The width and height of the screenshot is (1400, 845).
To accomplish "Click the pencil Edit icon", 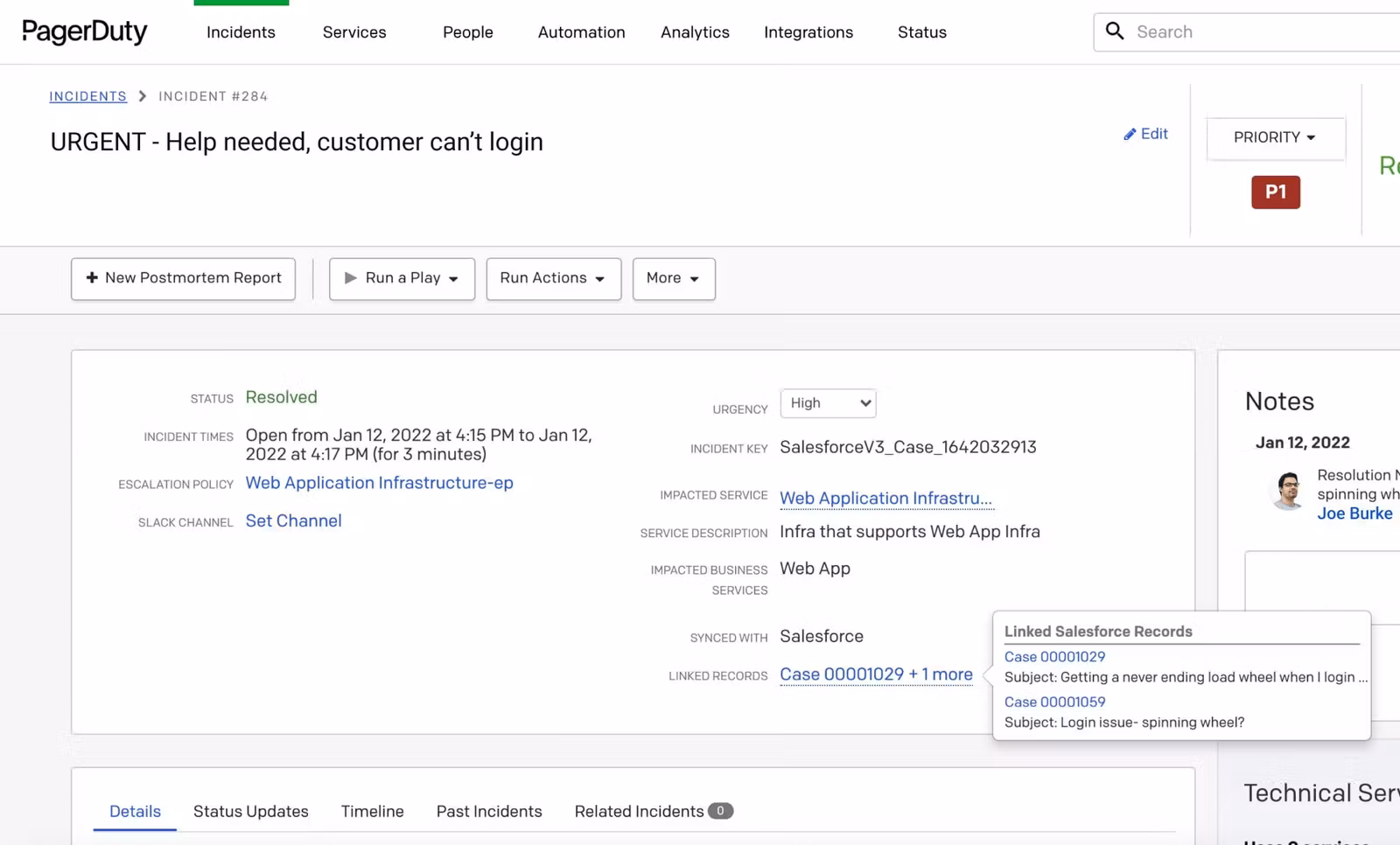I will click(1130, 134).
